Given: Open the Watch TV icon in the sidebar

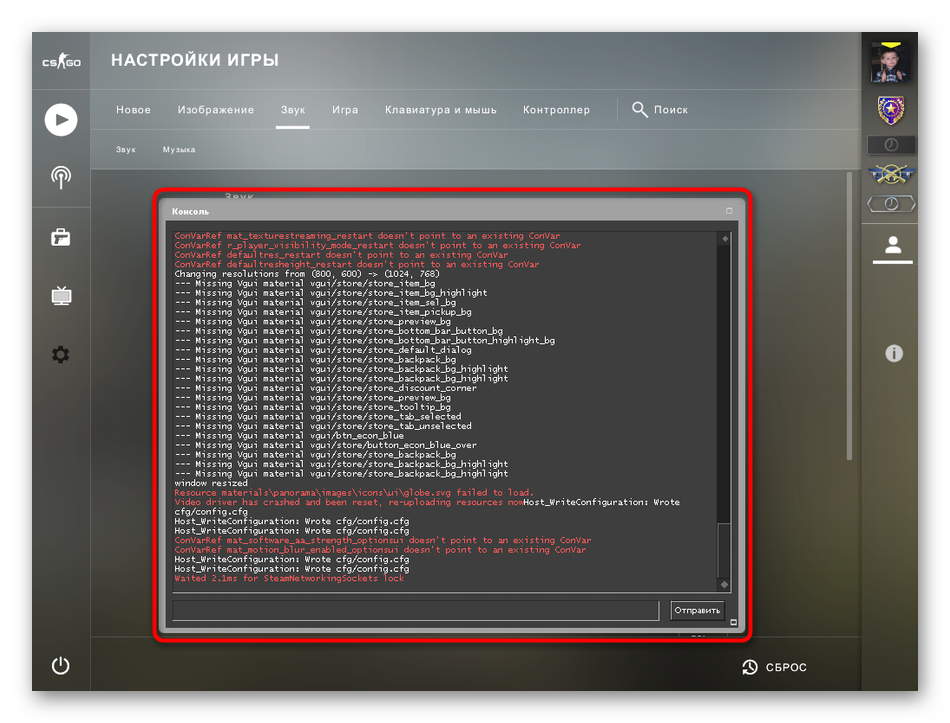Looking at the screenshot, I should (61, 296).
